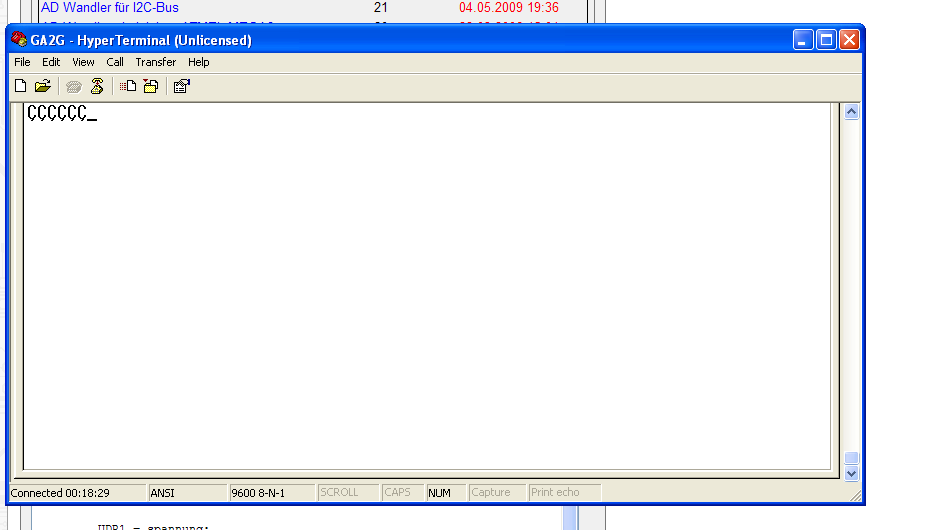Click the Print echo status bar entry
Image resolution: width=931 pixels, height=530 pixels.
pos(565,493)
